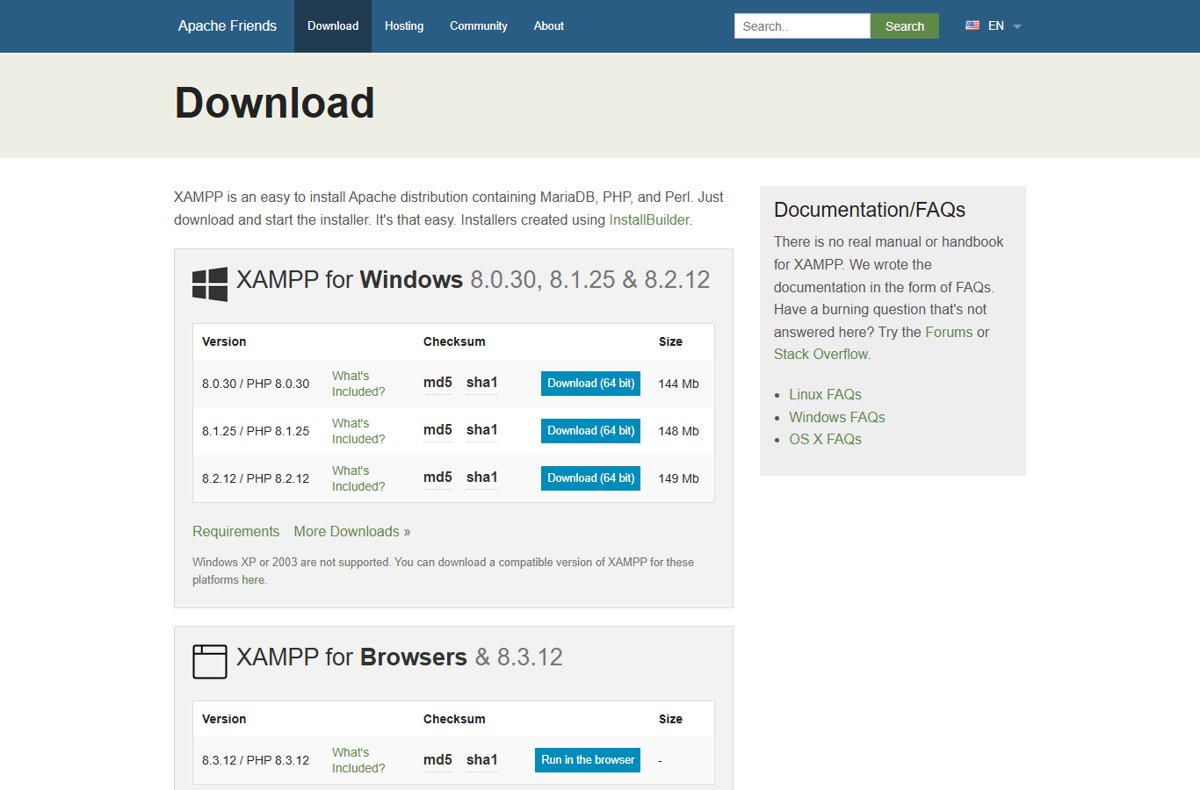Click the 8.3.12 / PHP 8.3.12 version text

(x=256, y=760)
